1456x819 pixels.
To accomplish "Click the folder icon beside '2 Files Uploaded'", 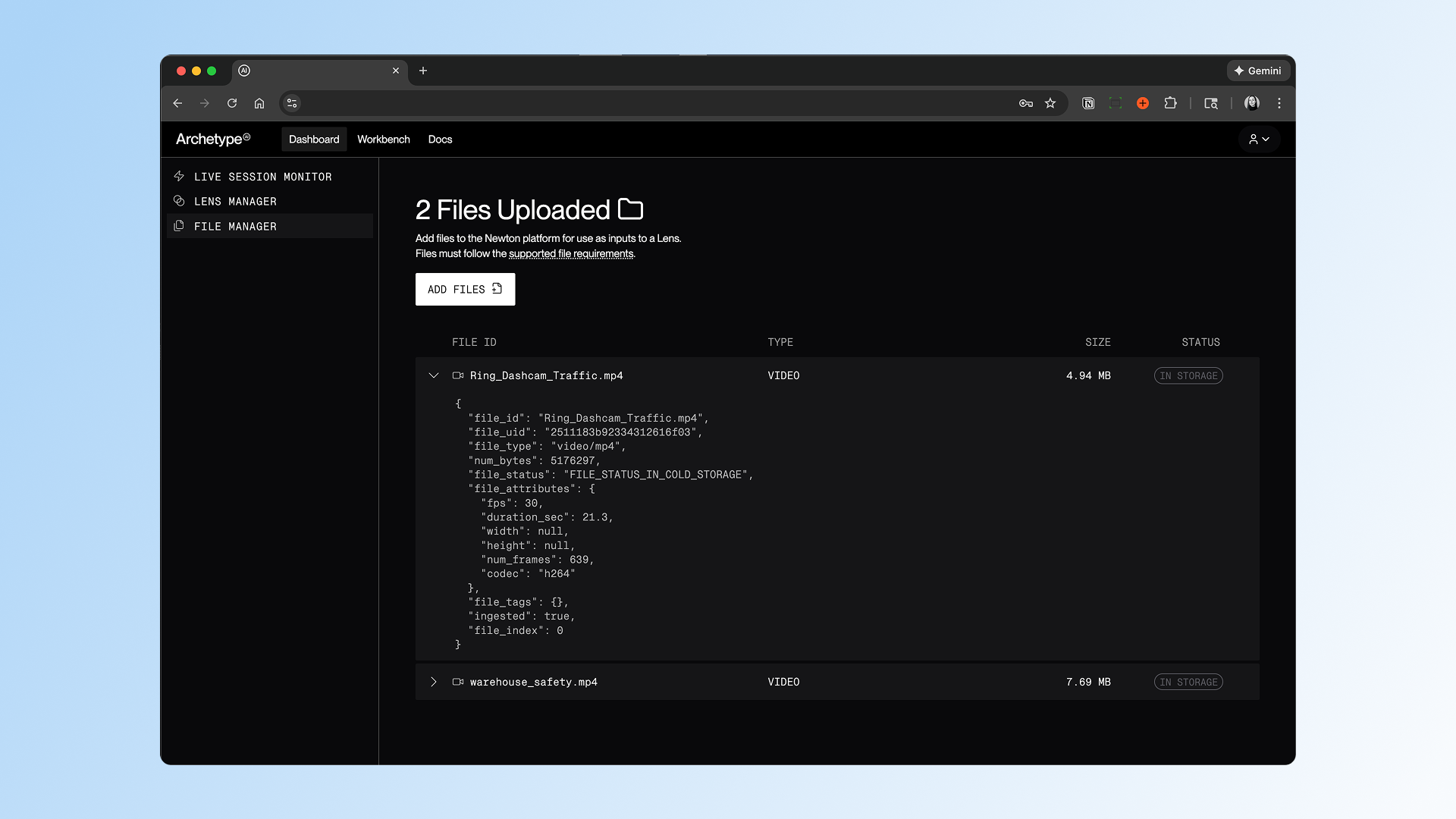I will point(631,209).
